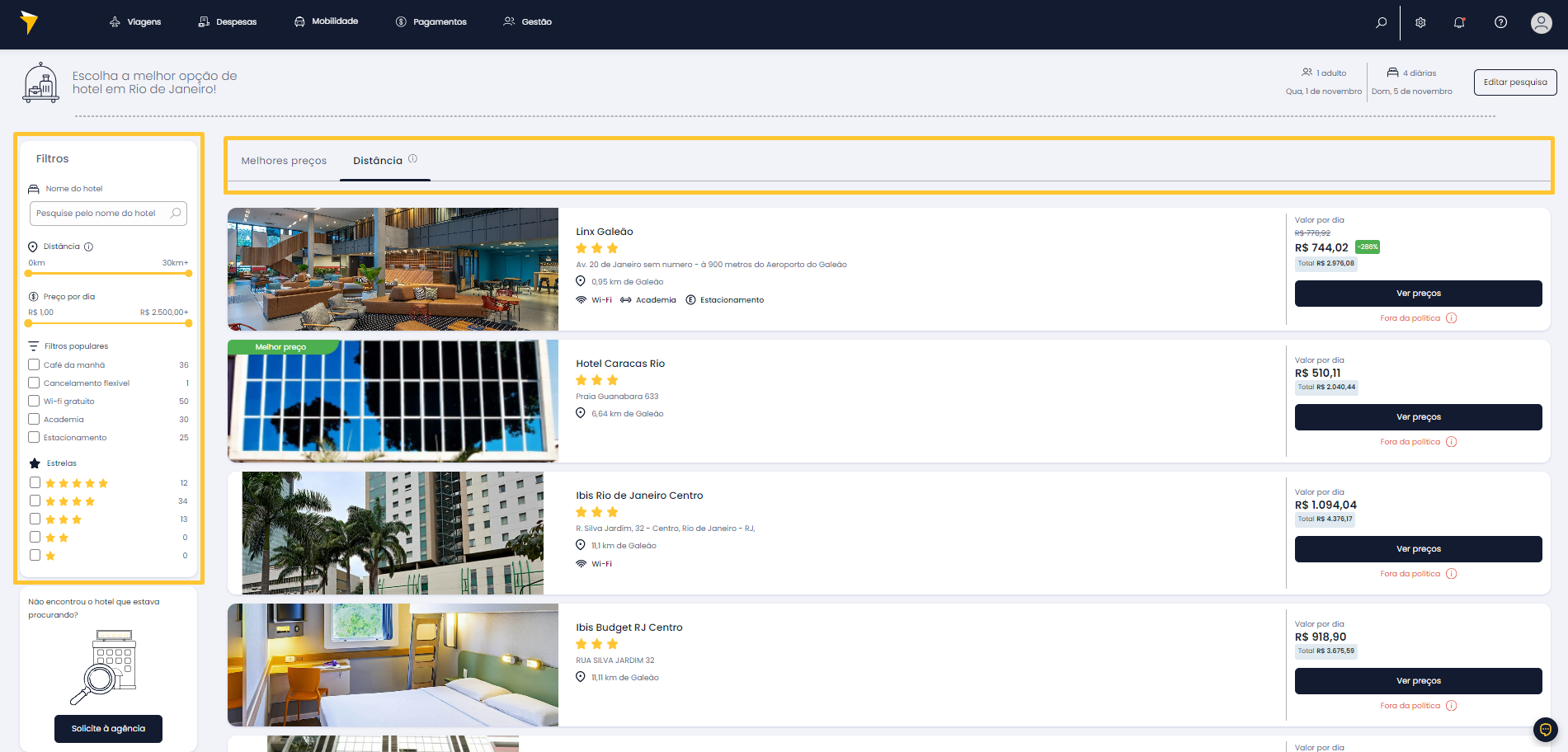Click the info icon beside Distância tab
Image resolution: width=1568 pixels, height=752 pixels.
click(x=412, y=159)
